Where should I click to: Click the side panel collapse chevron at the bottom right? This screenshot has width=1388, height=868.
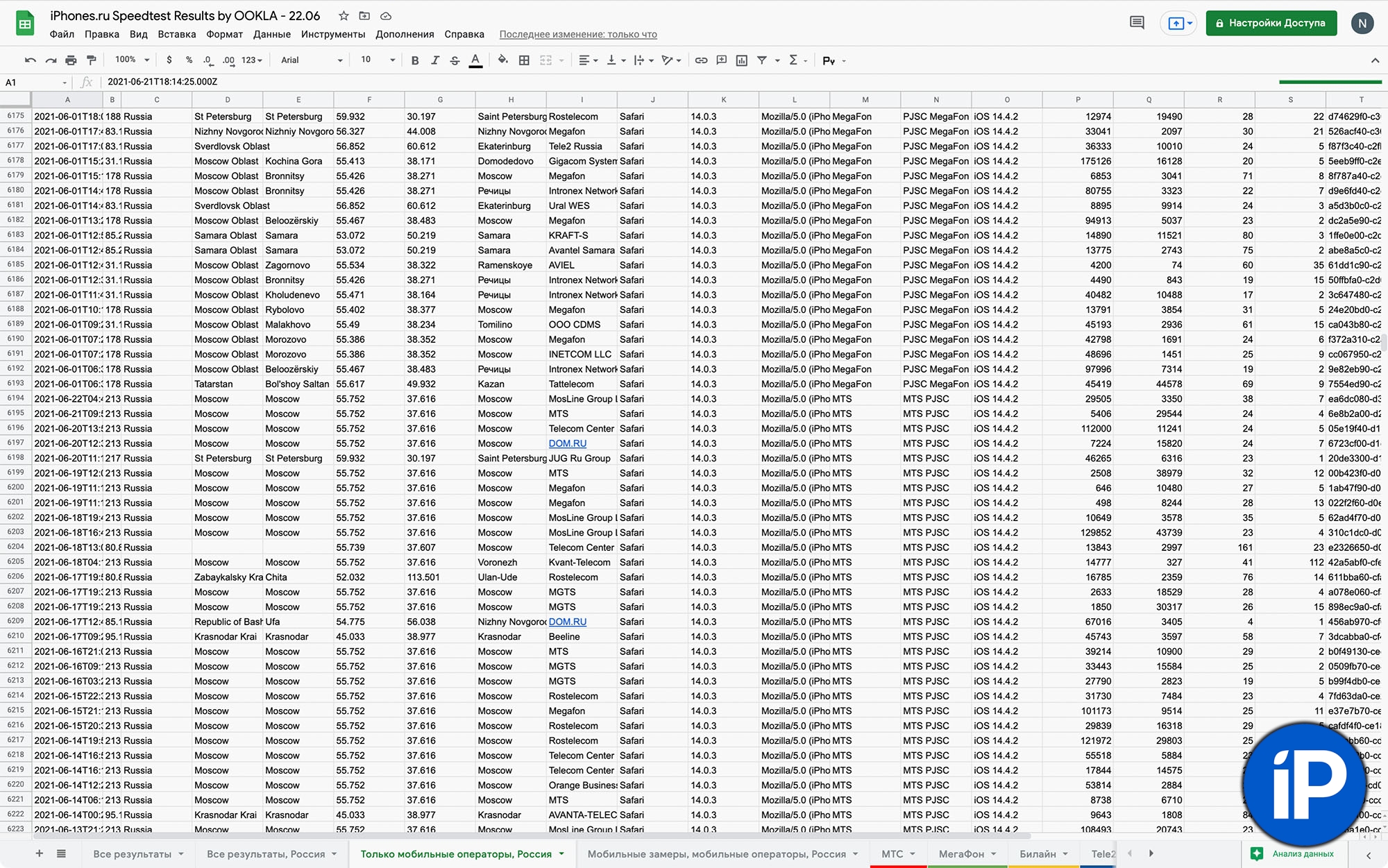pyautogui.click(x=1369, y=855)
